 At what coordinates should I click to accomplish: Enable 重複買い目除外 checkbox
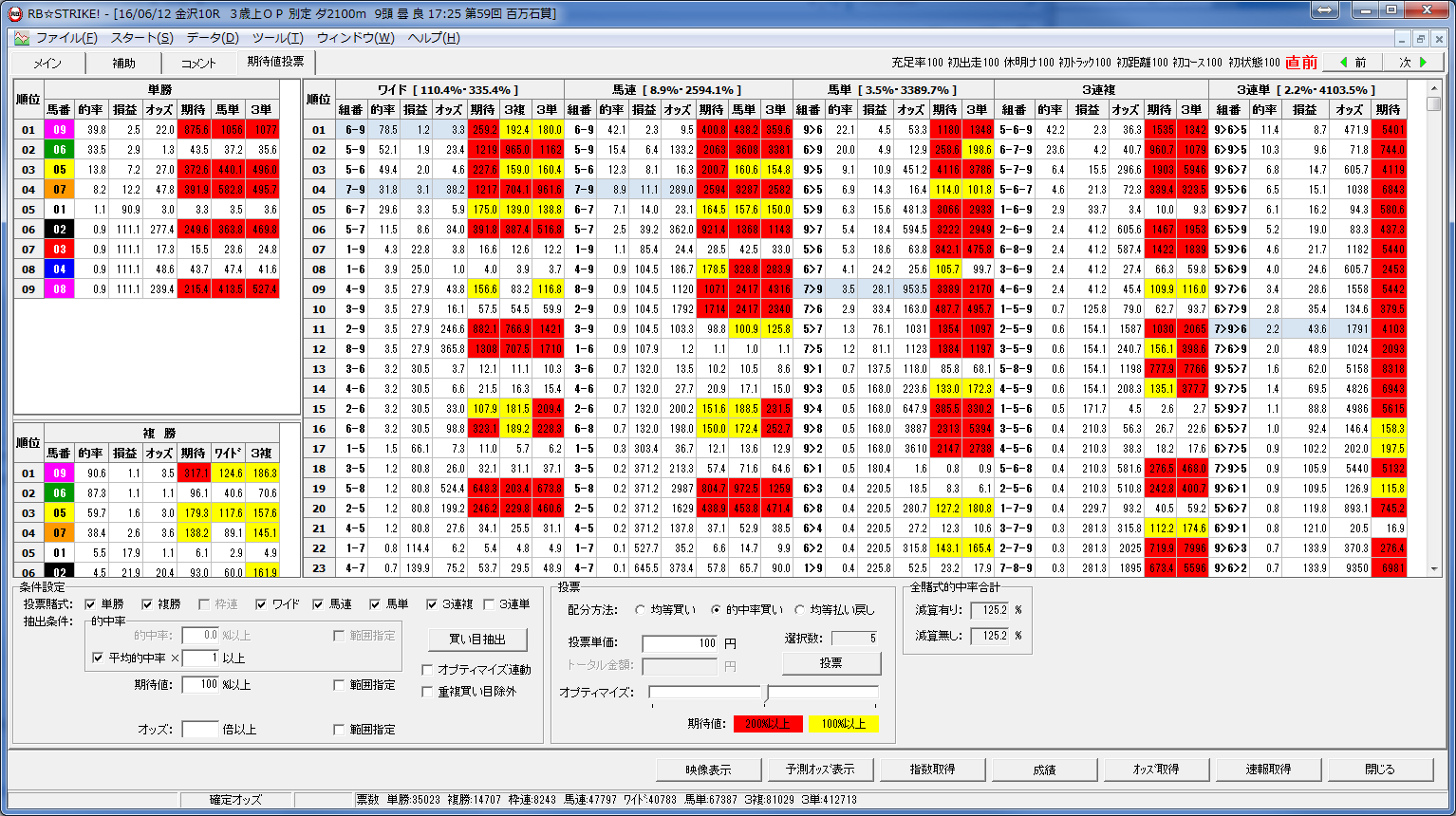427,692
